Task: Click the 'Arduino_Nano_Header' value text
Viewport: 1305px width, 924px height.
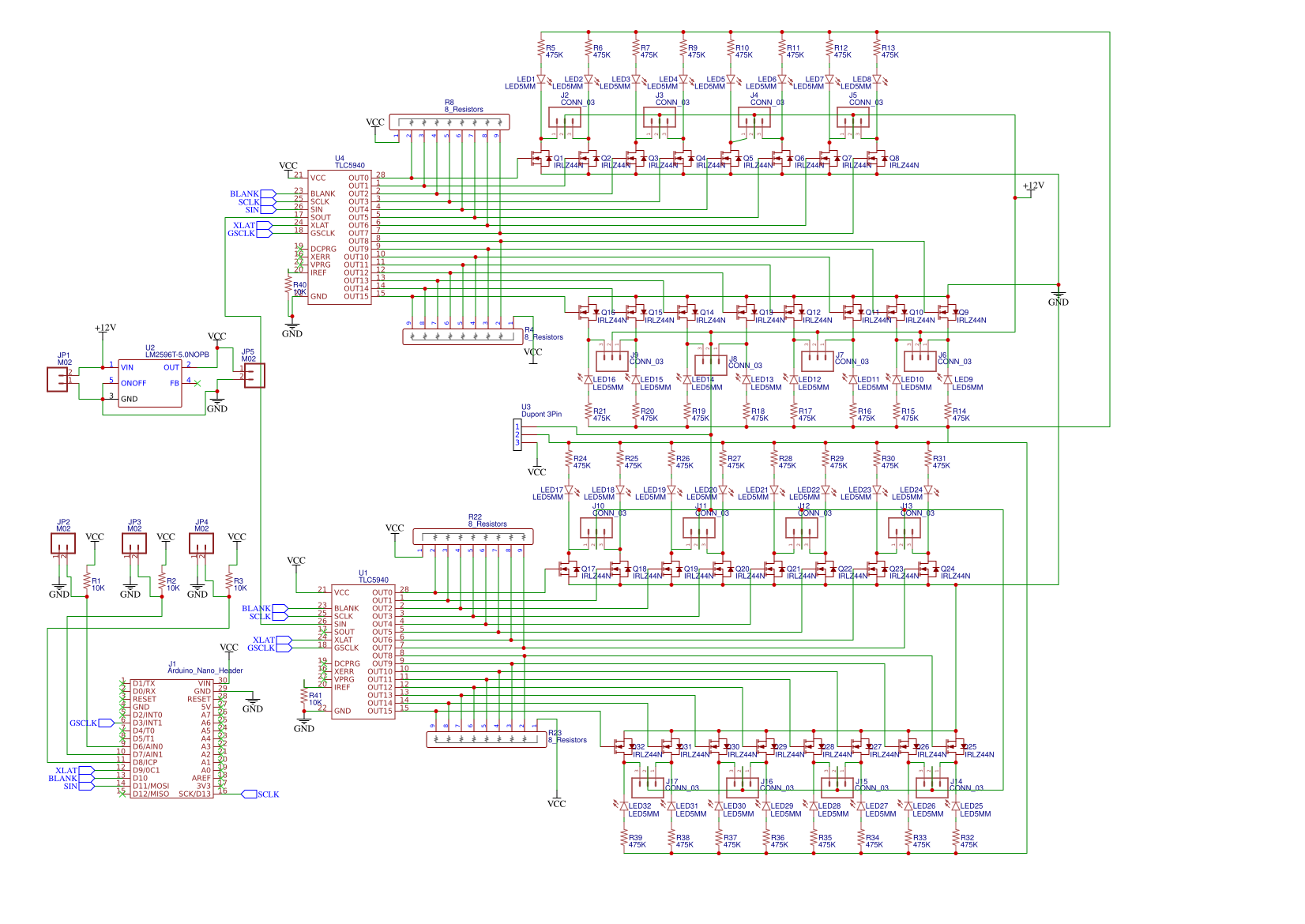Action: 205,671
